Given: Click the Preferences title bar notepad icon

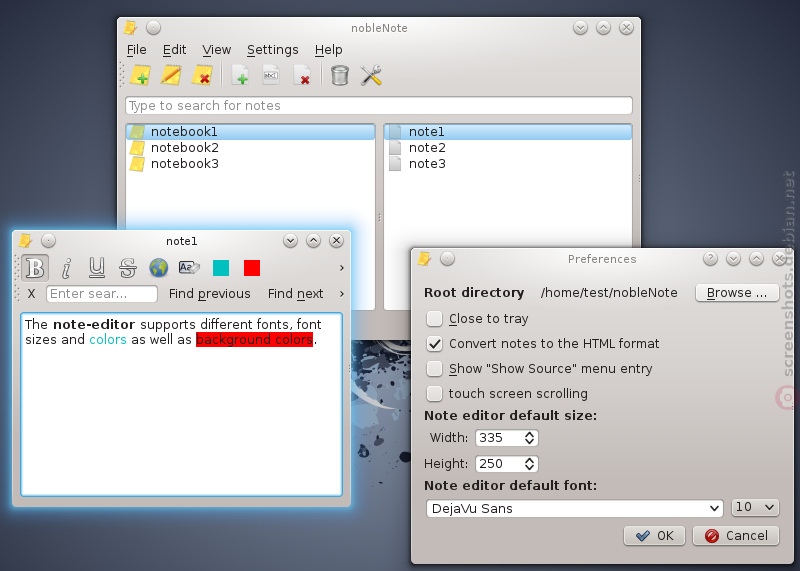Looking at the screenshot, I should [x=424, y=259].
